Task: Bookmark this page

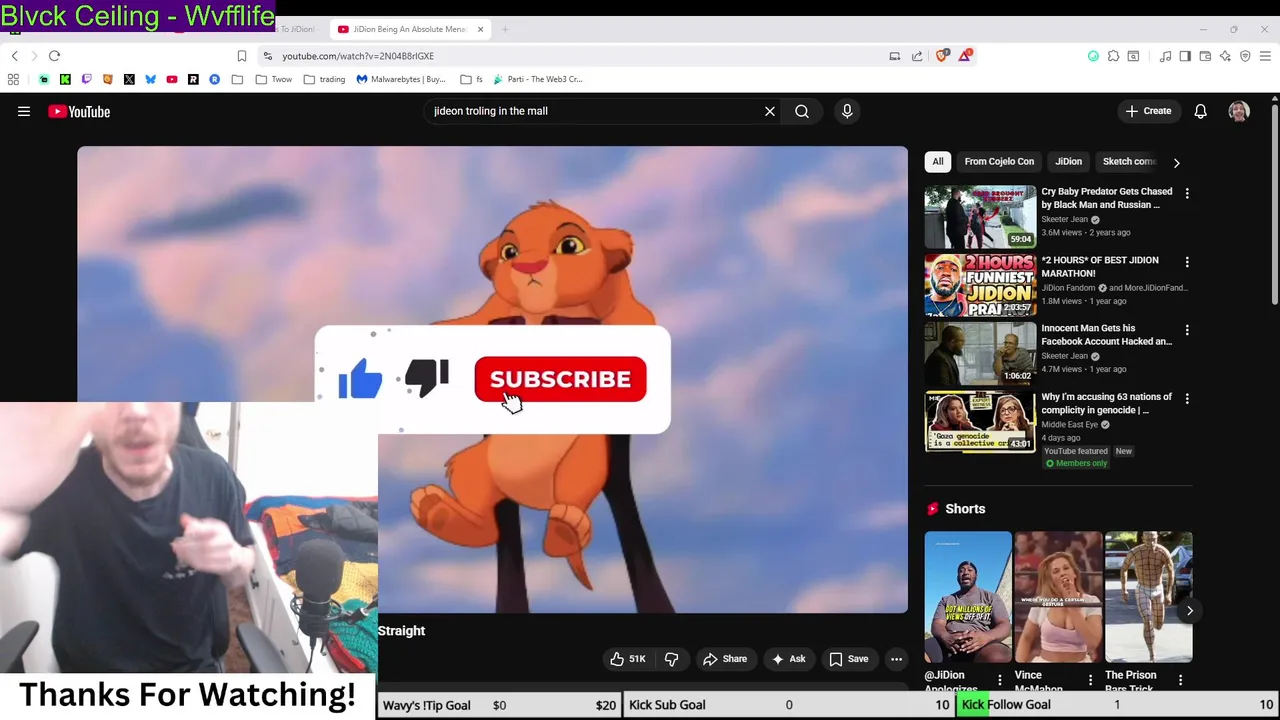Action: 241,56
